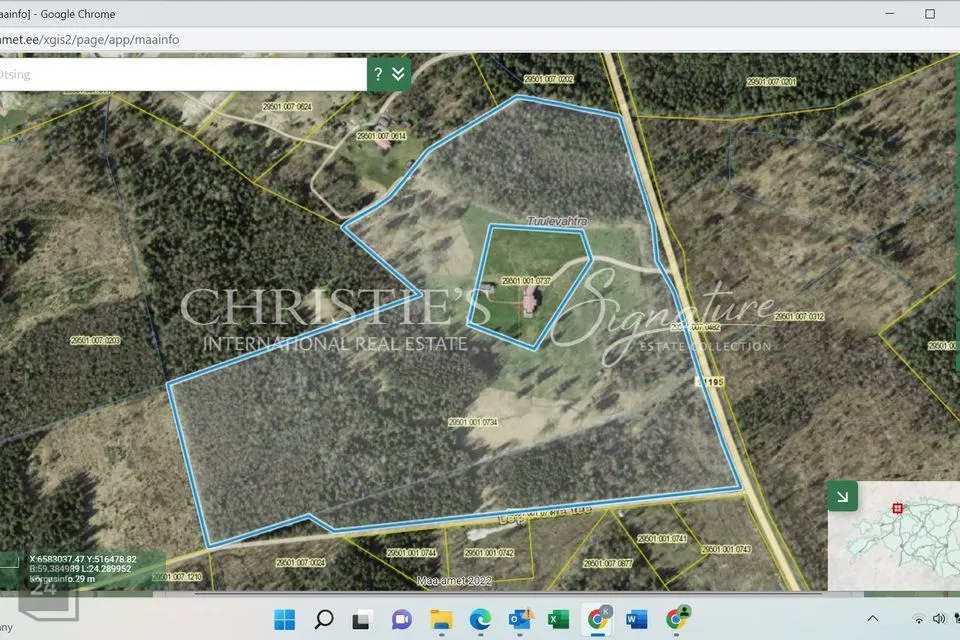Open Outlook from the taskbar

pyautogui.click(x=520, y=619)
